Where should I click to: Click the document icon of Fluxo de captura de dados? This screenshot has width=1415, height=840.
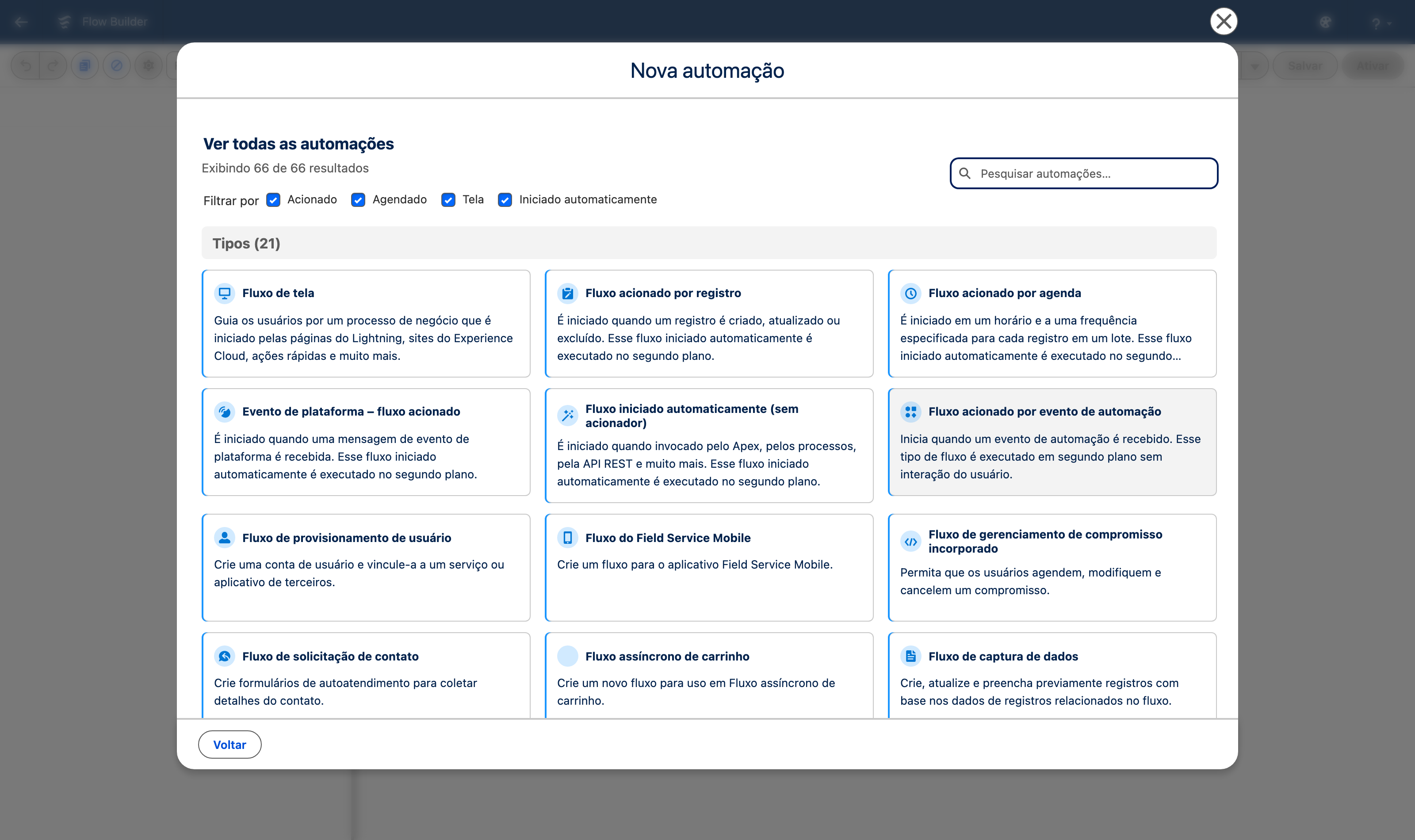(911, 656)
